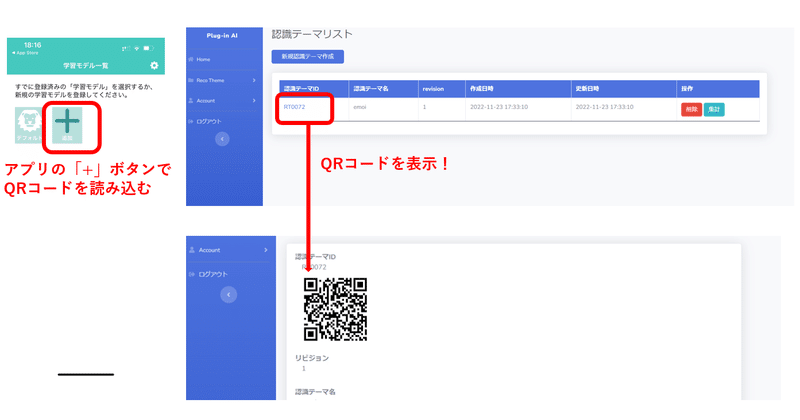Expand the Reco Theme sidebar chevron

point(254,80)
